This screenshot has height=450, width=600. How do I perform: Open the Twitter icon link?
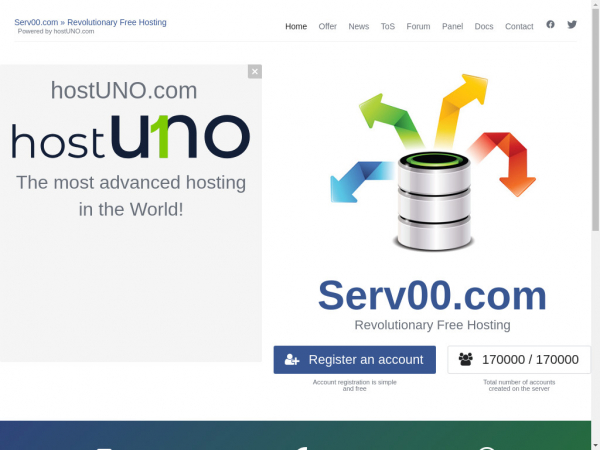tap(572, 24)
